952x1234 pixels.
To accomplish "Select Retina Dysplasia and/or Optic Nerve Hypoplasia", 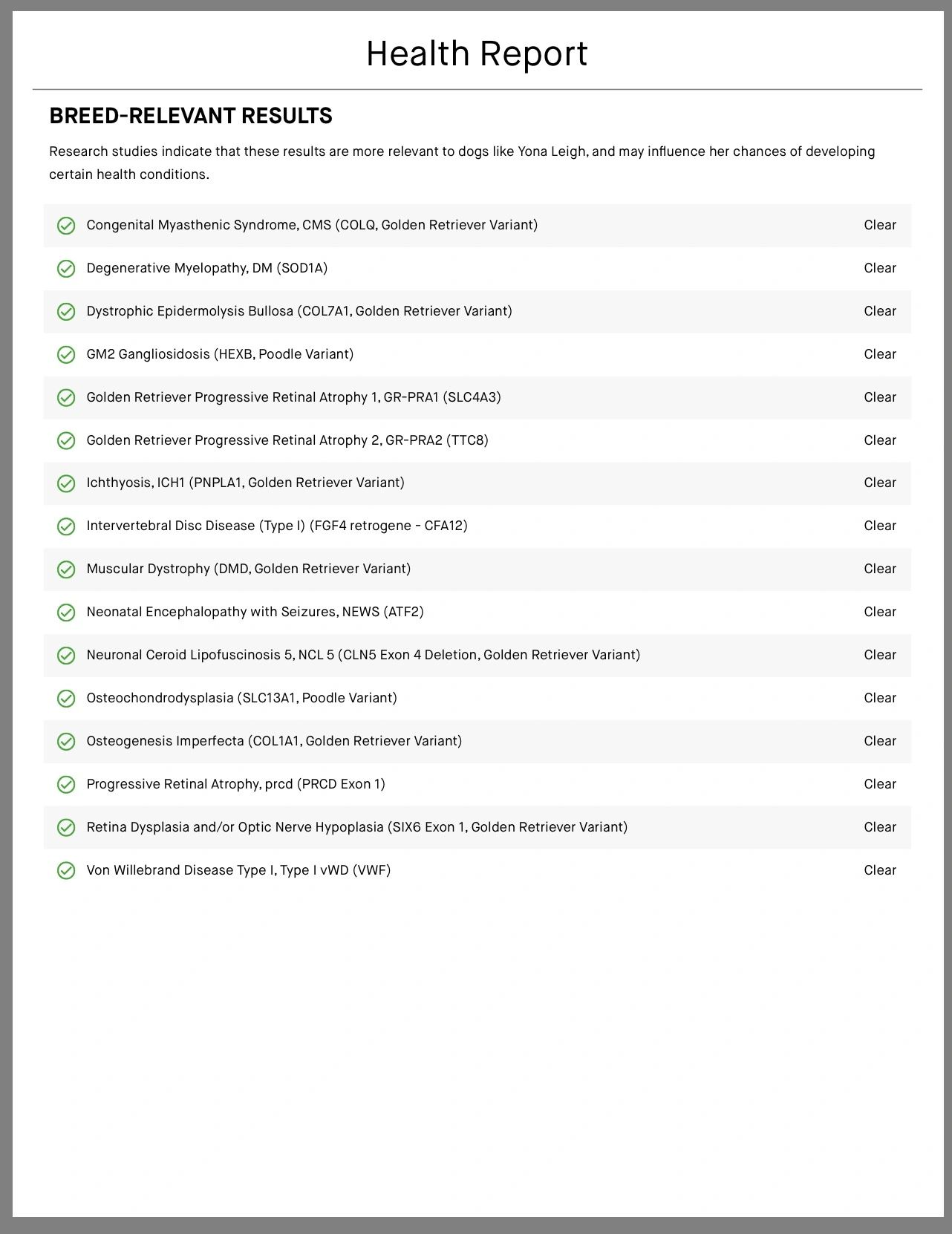I will (356, 827).
